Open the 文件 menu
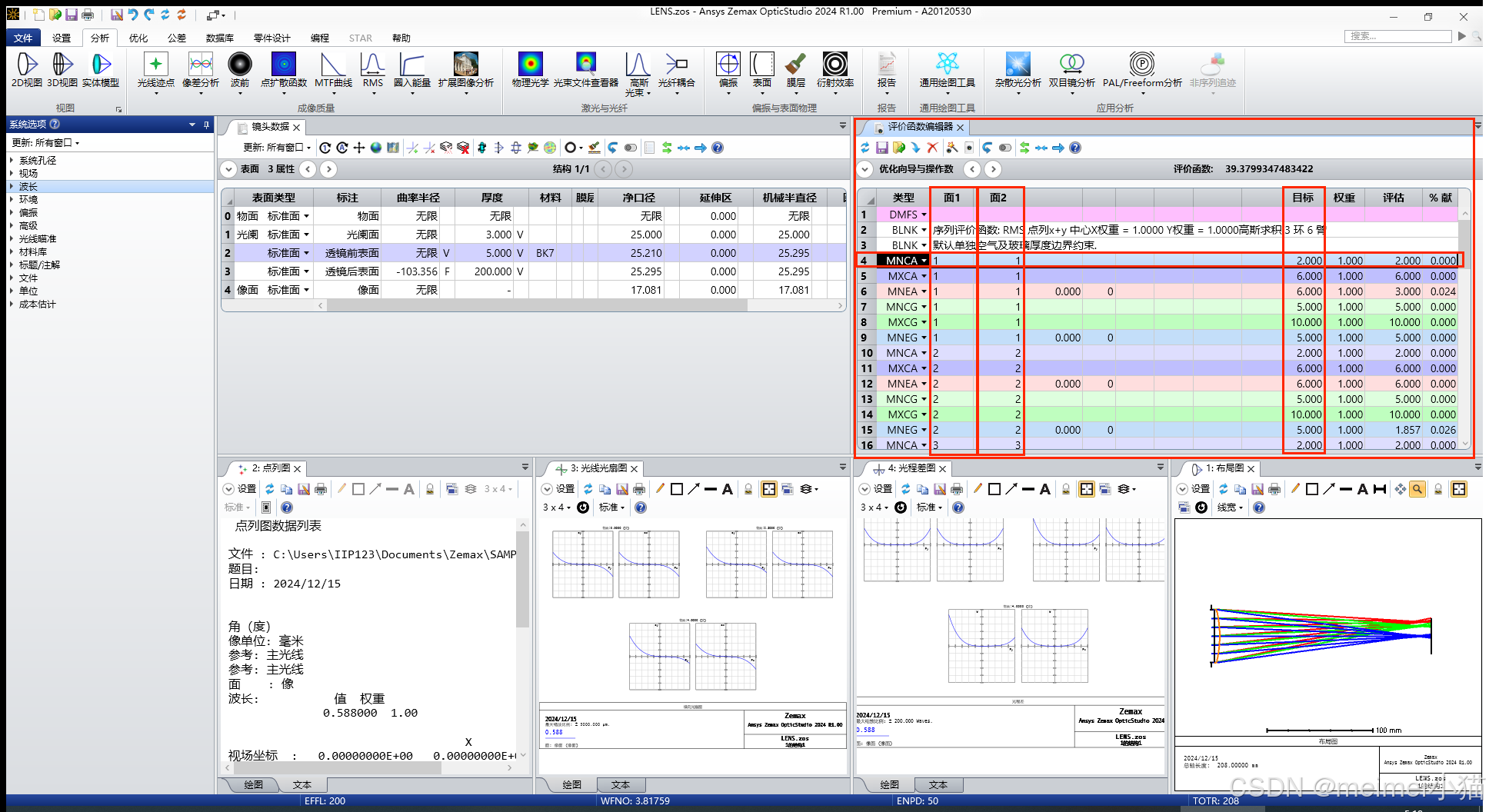 23,38
